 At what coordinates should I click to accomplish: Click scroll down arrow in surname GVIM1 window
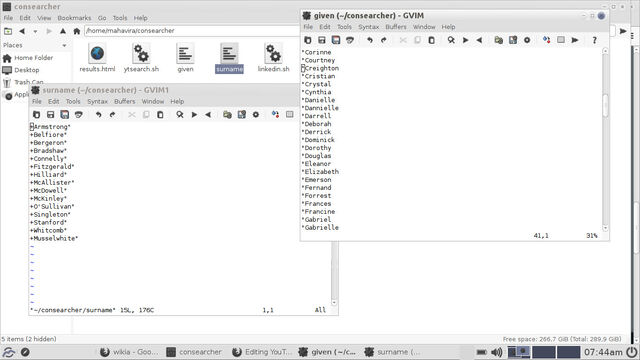334,303
